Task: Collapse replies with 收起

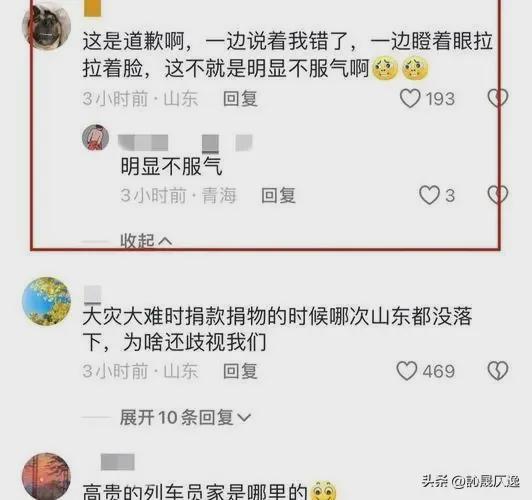Action: click(x=146, y=241)
